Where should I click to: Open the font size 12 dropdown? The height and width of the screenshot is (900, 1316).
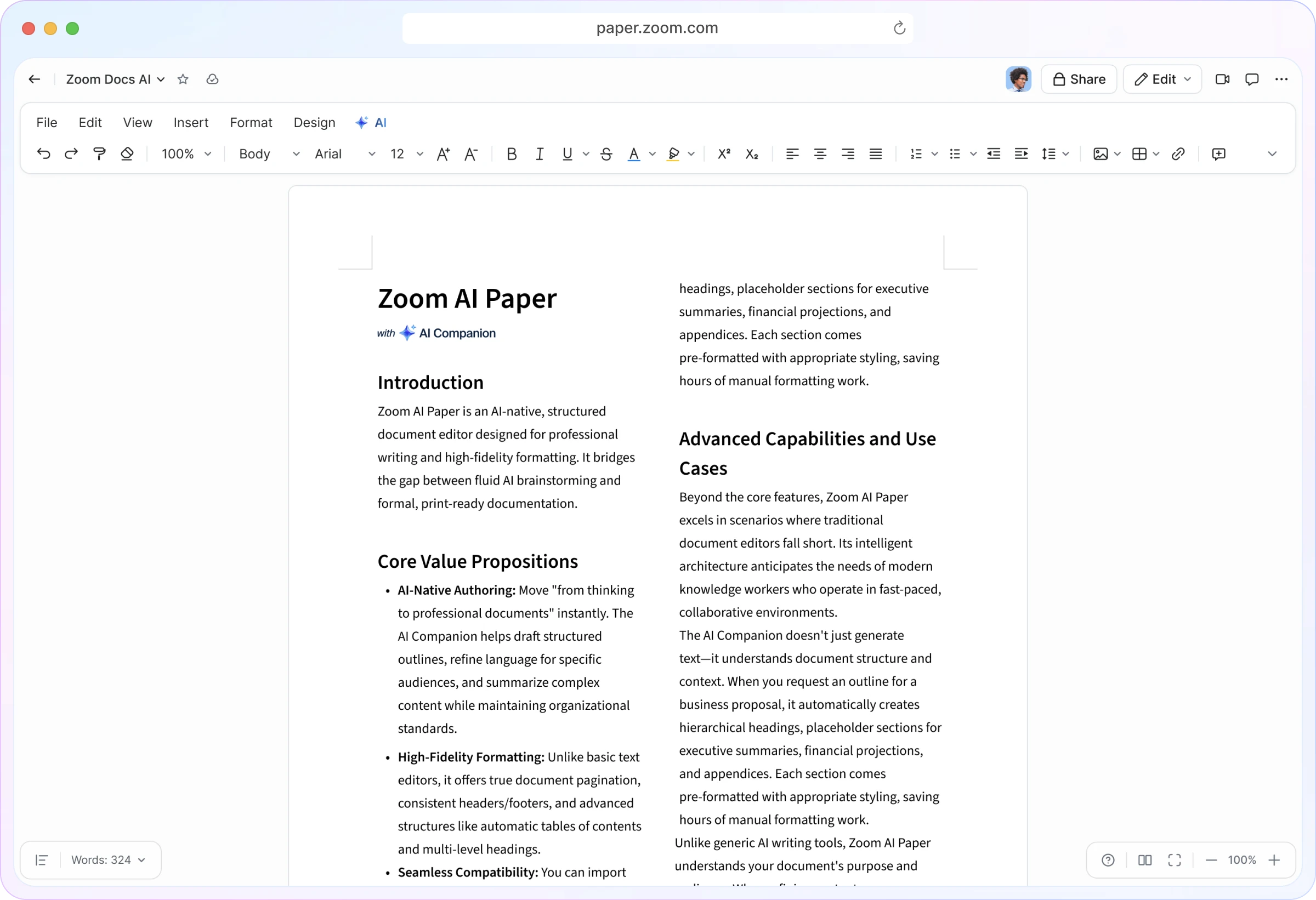click(x=406, y=154)
